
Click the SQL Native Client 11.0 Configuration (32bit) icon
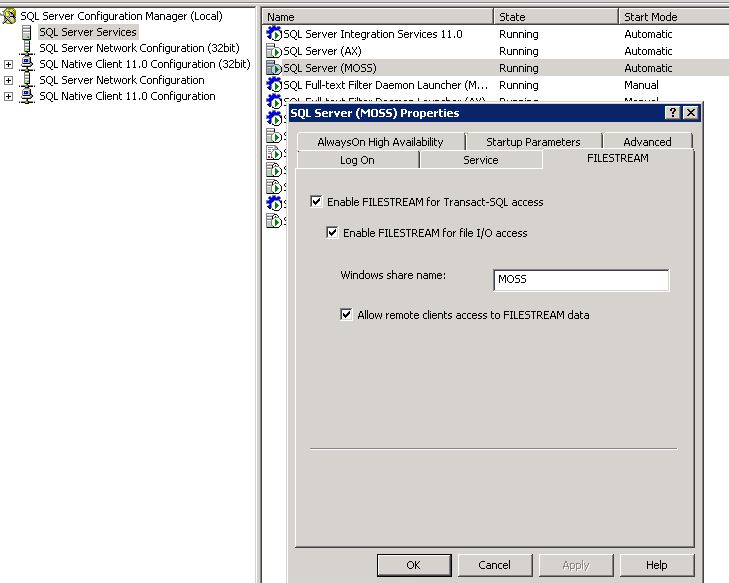(27, 64)
